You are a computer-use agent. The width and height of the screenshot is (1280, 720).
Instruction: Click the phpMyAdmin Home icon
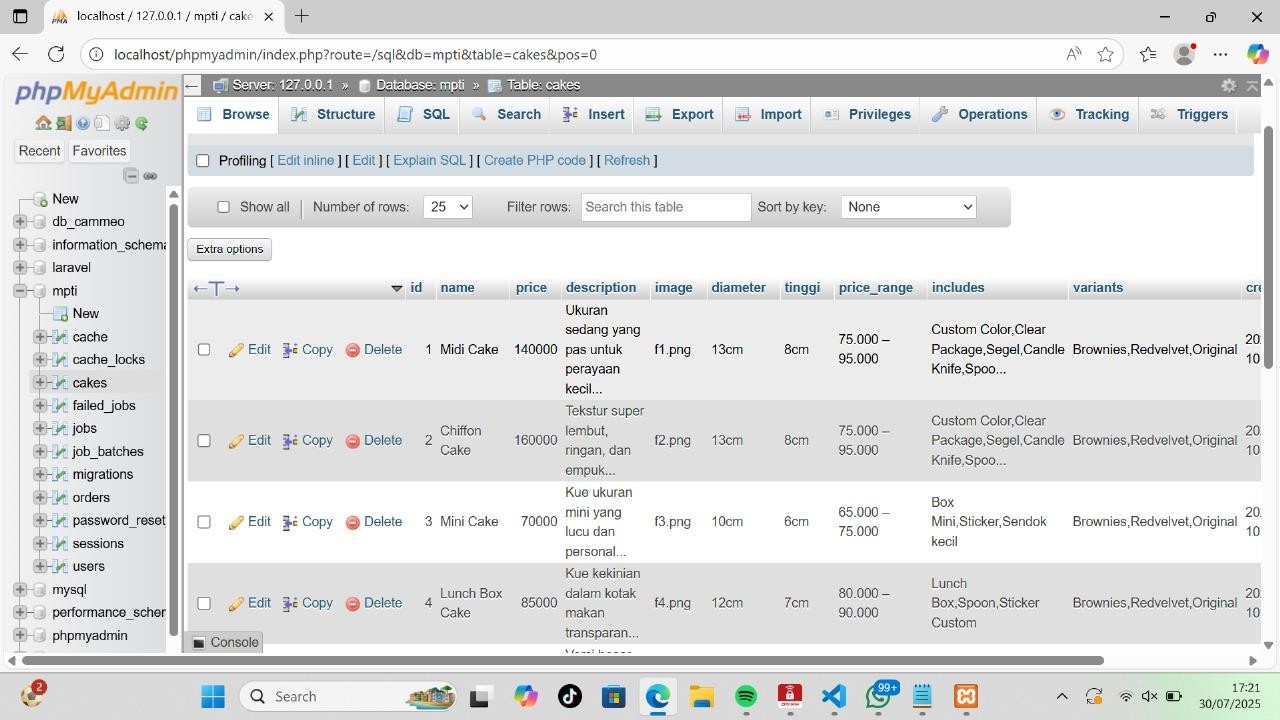43,123
